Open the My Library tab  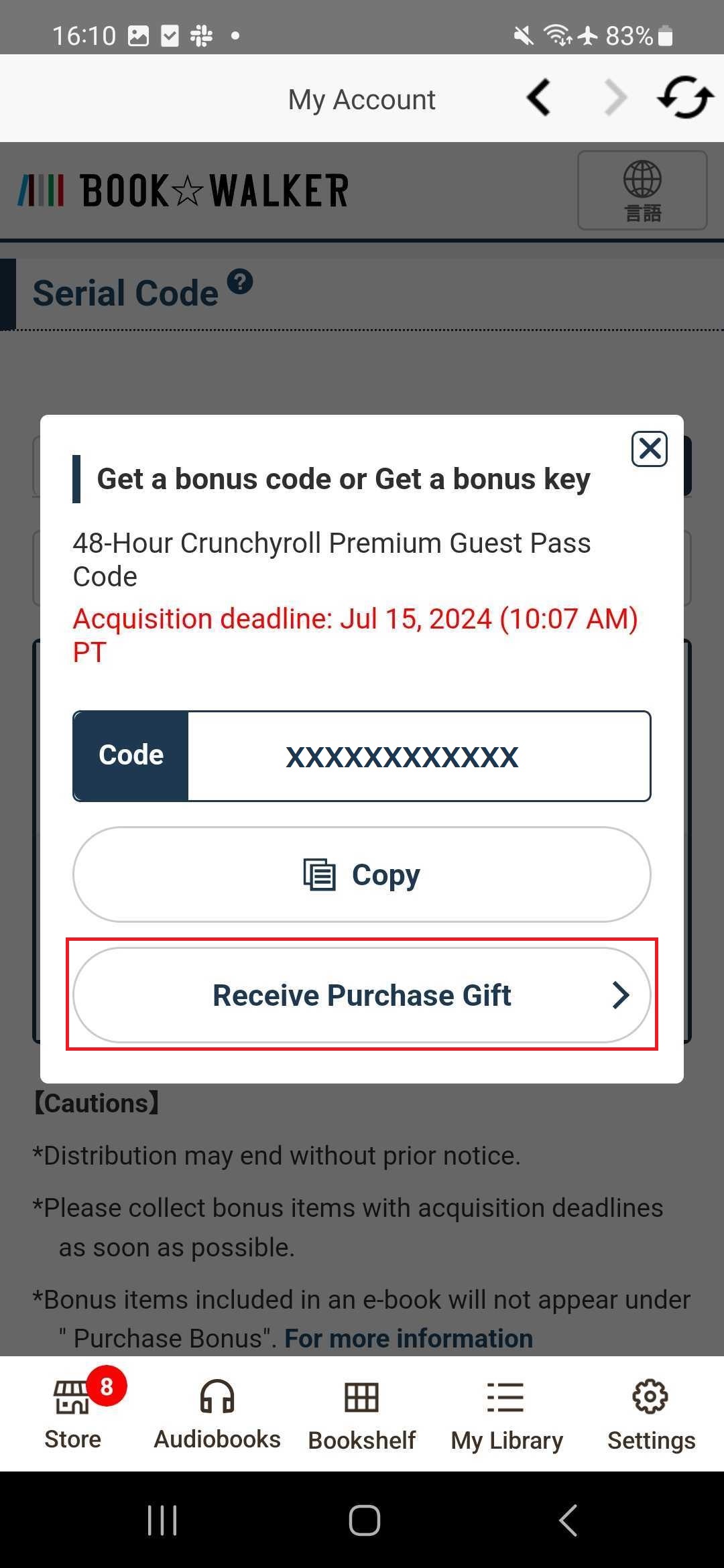point(507,1414)
